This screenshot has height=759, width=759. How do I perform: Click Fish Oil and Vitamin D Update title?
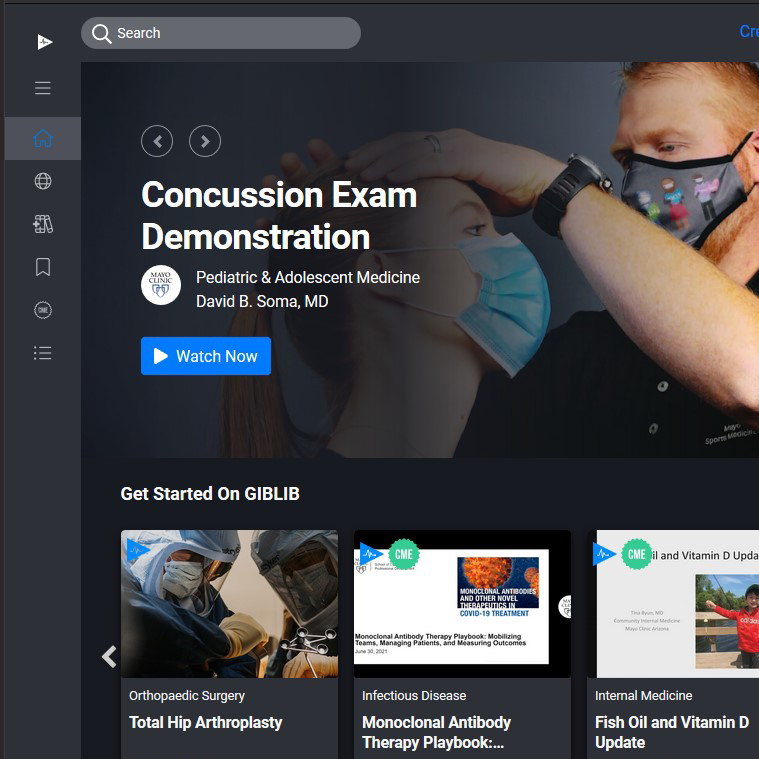pos(672,732)
